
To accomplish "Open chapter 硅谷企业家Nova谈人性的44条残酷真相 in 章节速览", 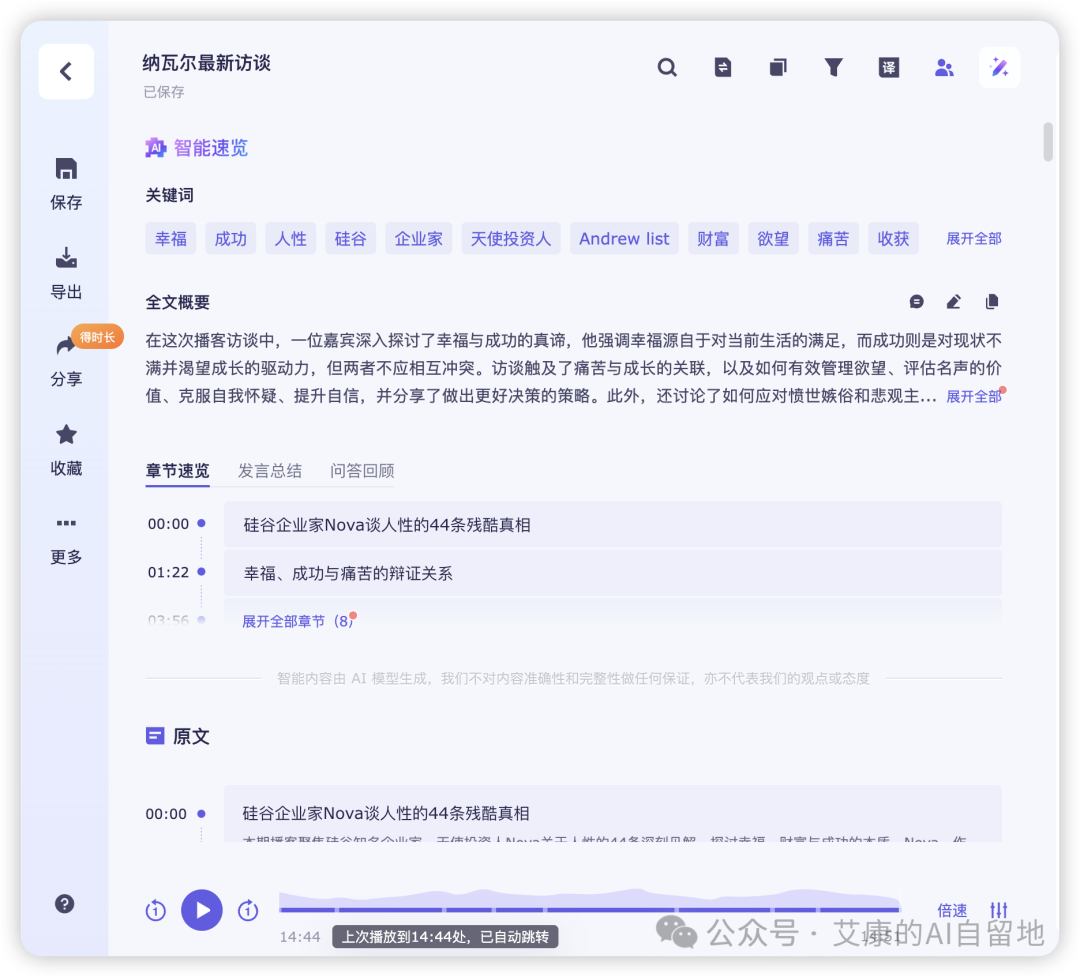I will click(x=612, y=524).
